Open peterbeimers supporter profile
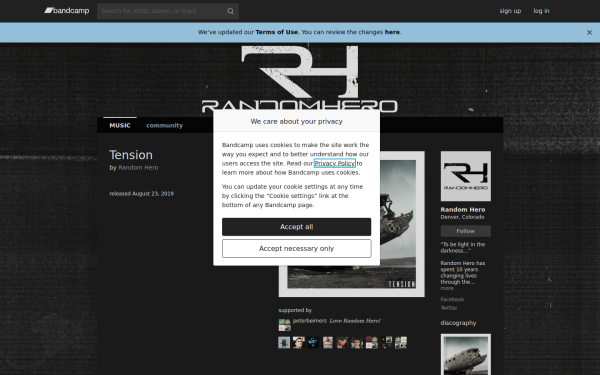This screenshot has height=375, width=600. [x=310, y=321]
